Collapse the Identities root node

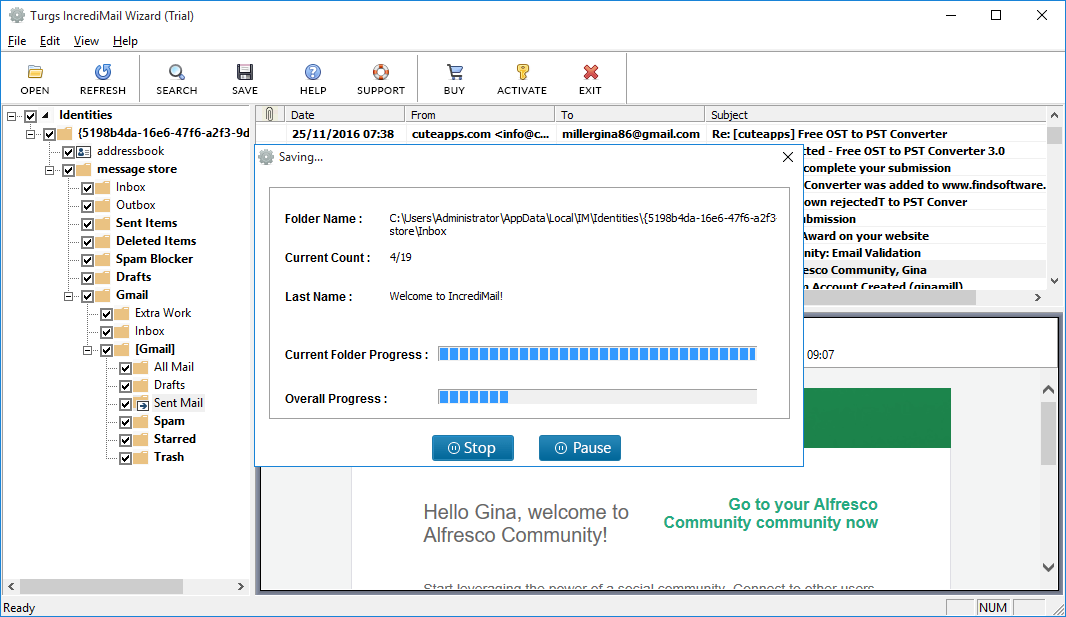tap(12, 116)
